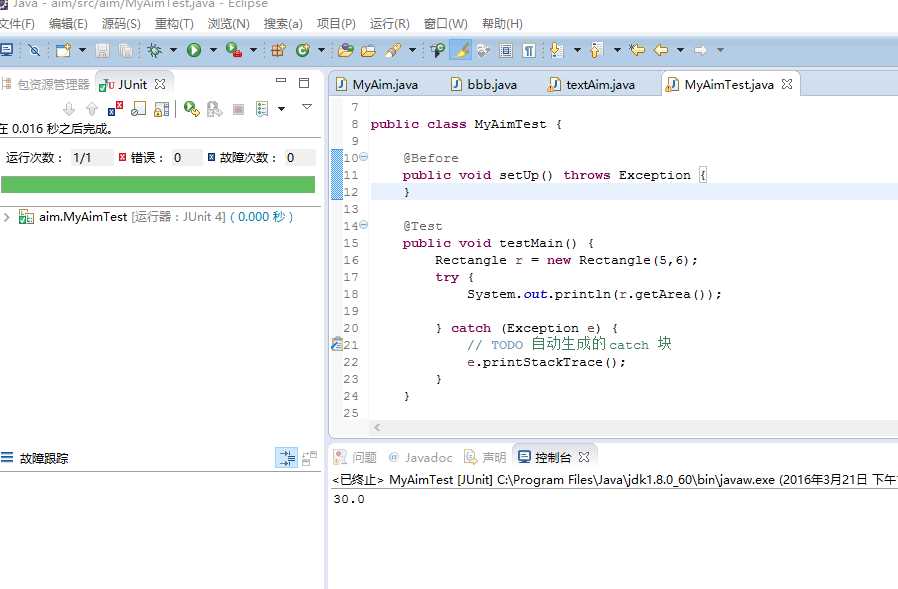
Task: Click the New Java Class icon
Action: click(302, 50)
